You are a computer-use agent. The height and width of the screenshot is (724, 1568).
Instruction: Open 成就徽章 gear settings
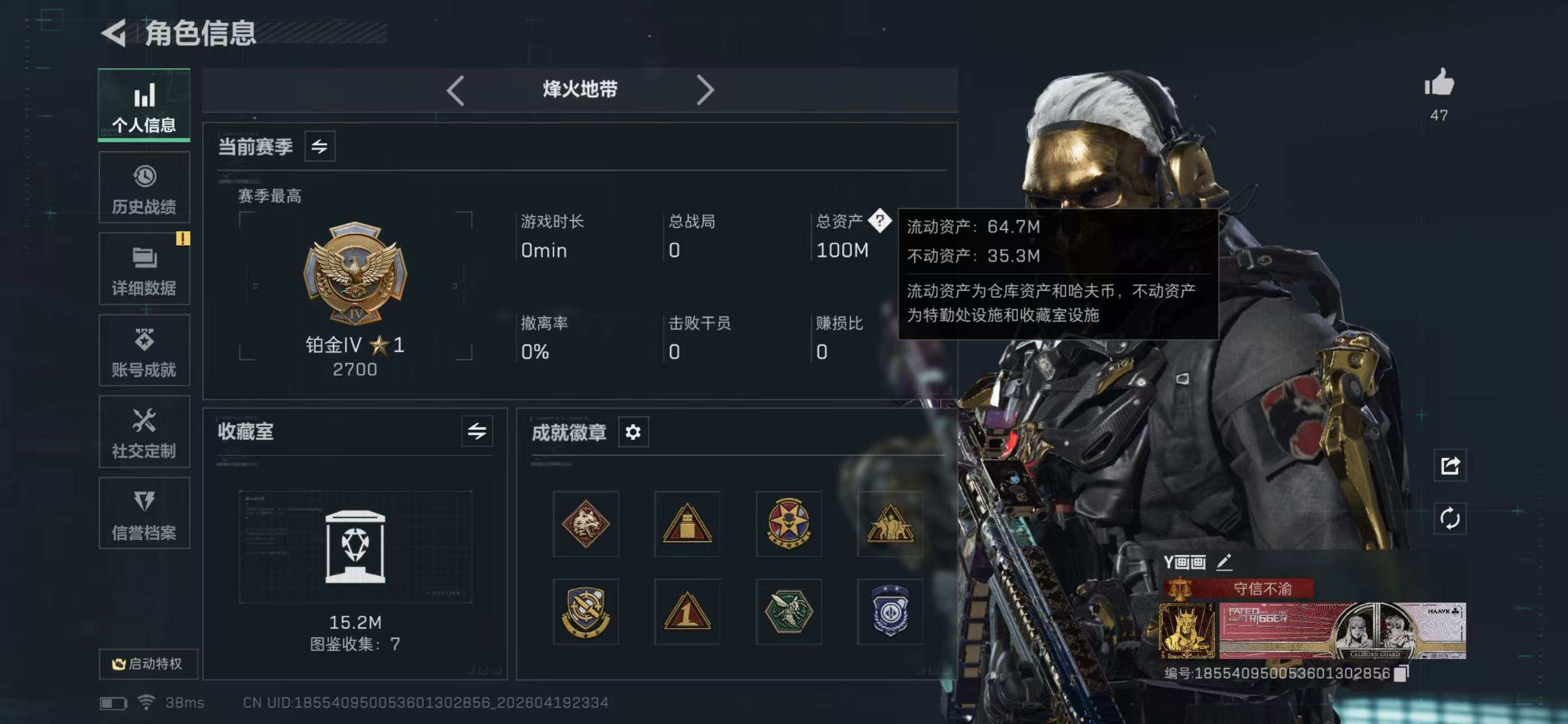pyautogui.click(x=633, y=432)
